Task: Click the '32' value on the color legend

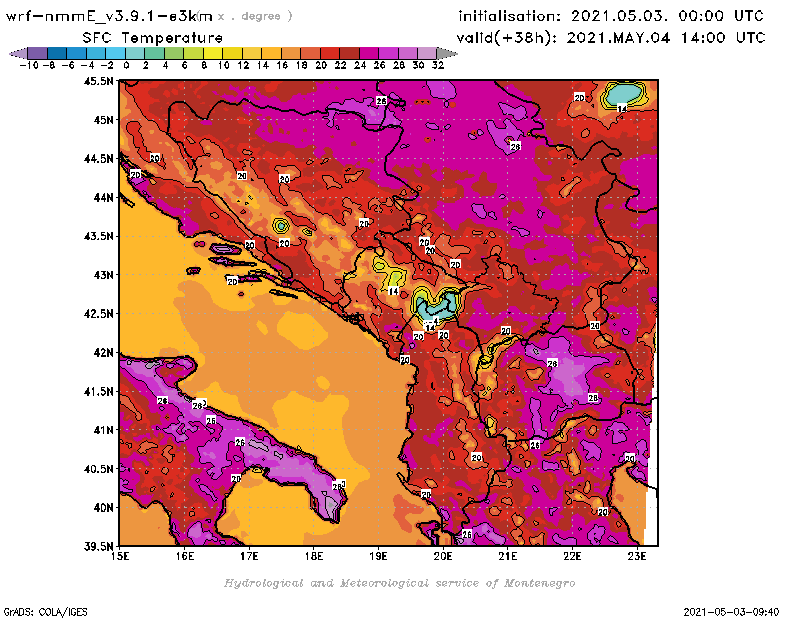Action: point(438,65)
